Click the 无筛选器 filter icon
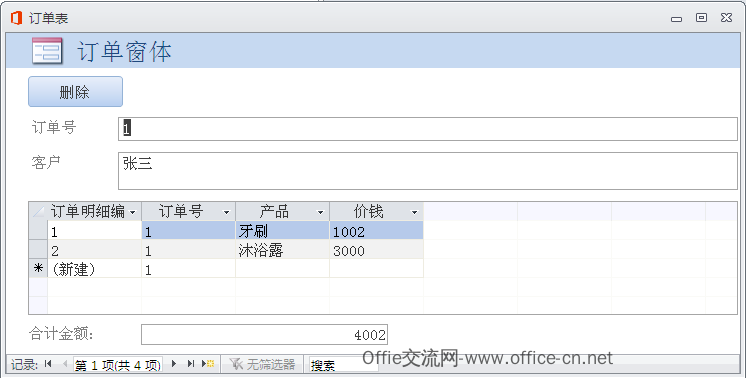Viewport: 746px width, 378px height. (x=236, y=364)
